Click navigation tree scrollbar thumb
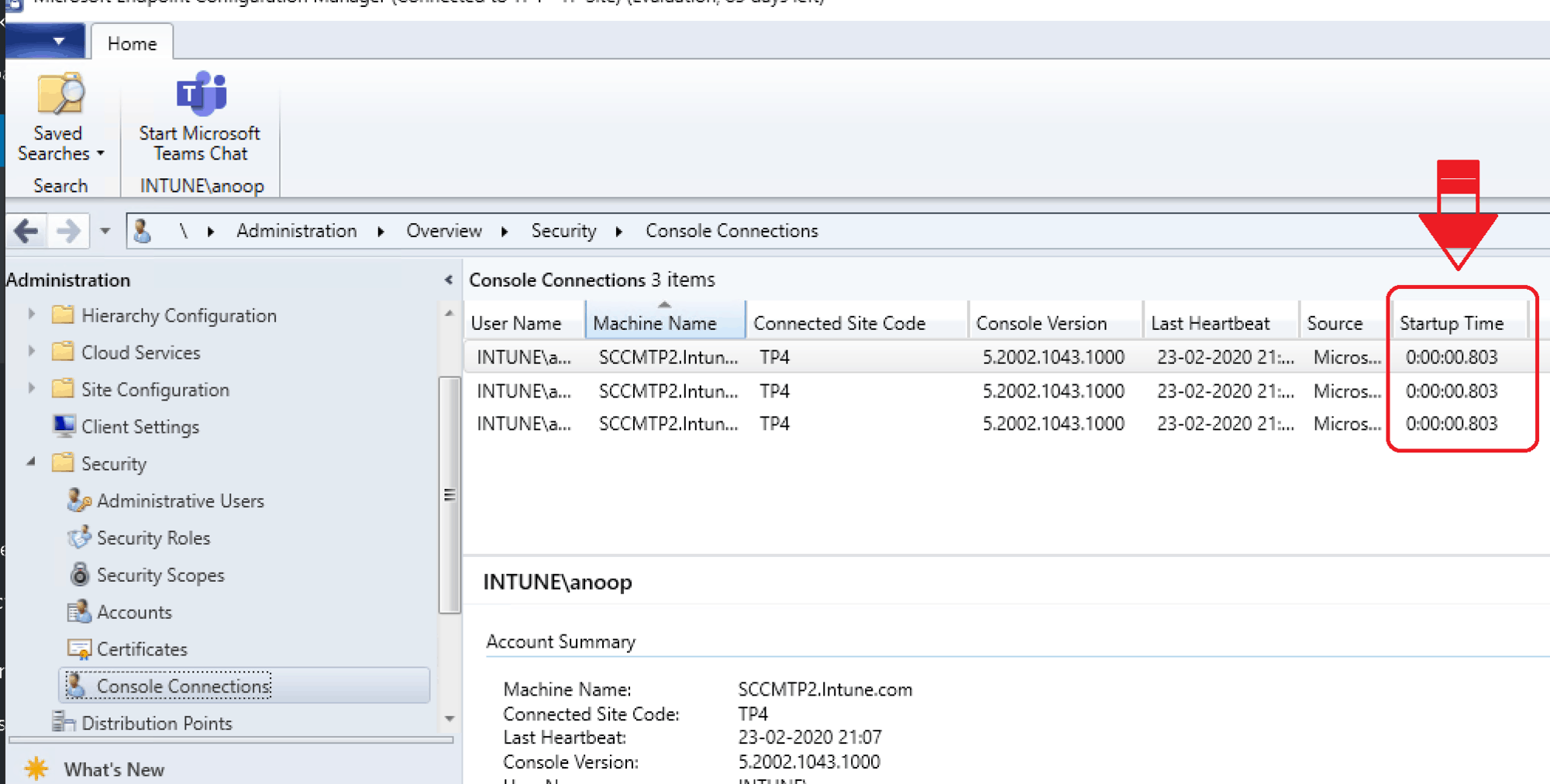This screenshot has width=1550, height=784. (449, 495)
